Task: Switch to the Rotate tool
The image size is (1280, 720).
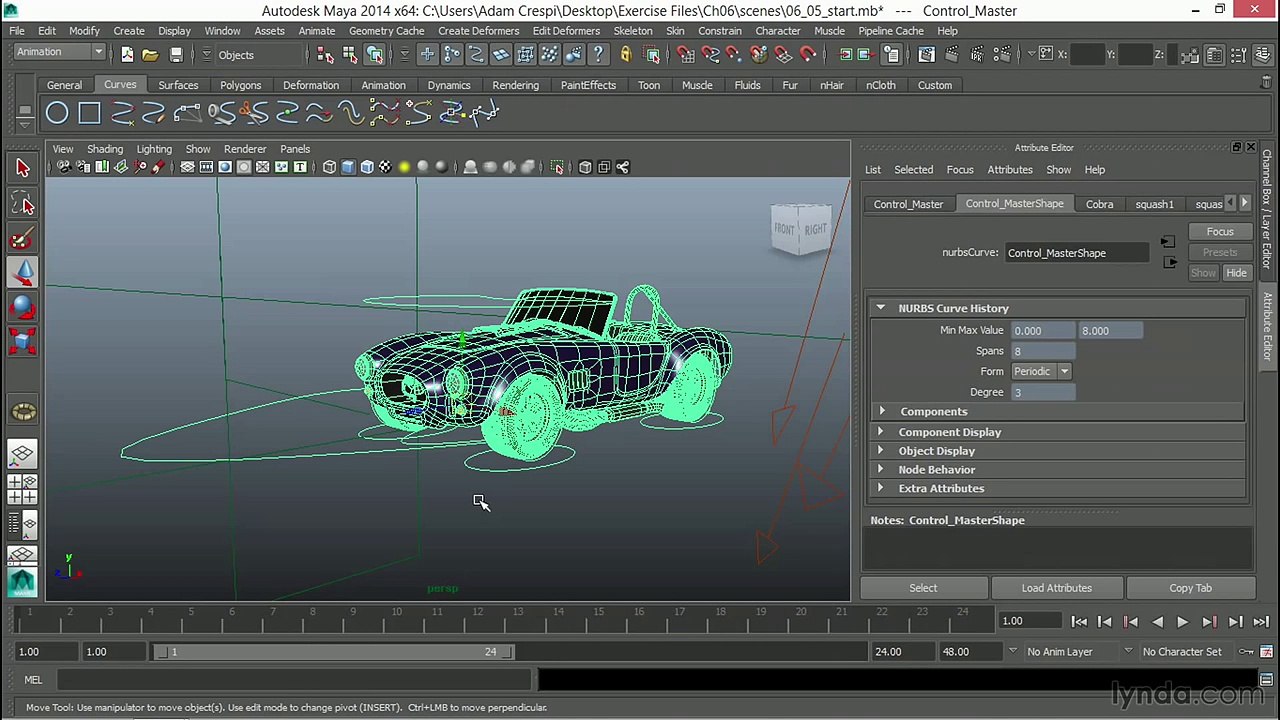Action: click(x=23, y=308)
